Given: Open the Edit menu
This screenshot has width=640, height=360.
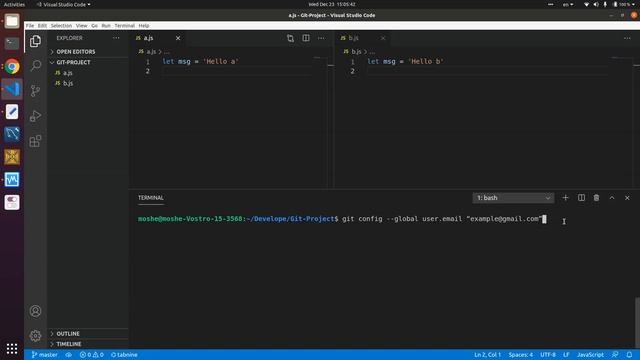Looking at the screenshot, I should click(x=42, y=25).
